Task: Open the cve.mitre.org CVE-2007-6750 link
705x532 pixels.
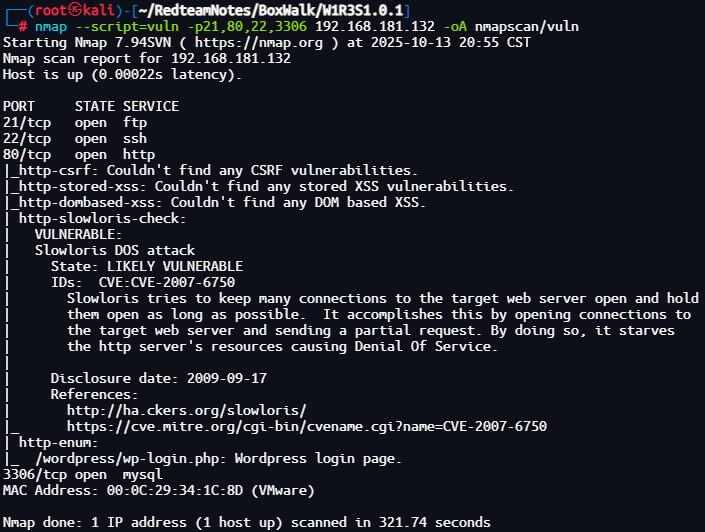Action: coord(306,426)
